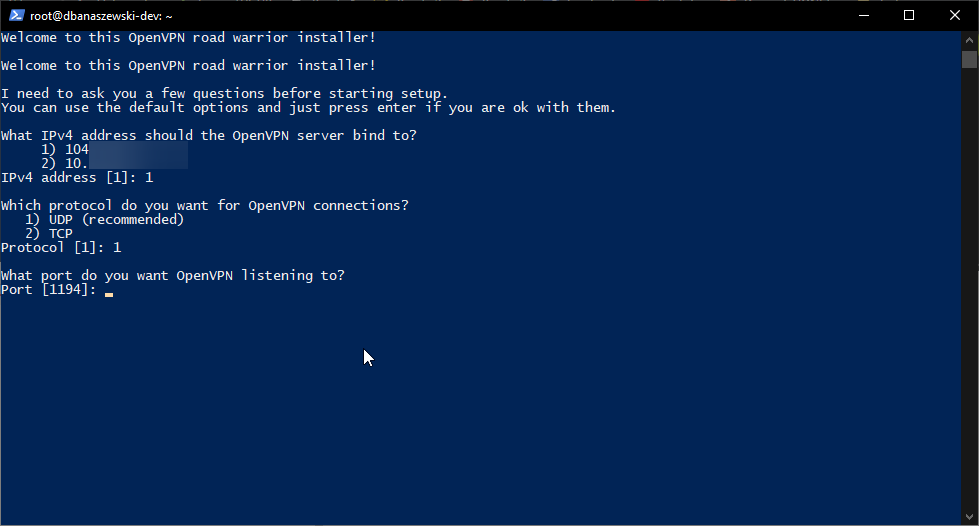The image size is (979, 526).
Task: Click the IPv4 option starting with 10.
Action: click(x=72, y=164)
